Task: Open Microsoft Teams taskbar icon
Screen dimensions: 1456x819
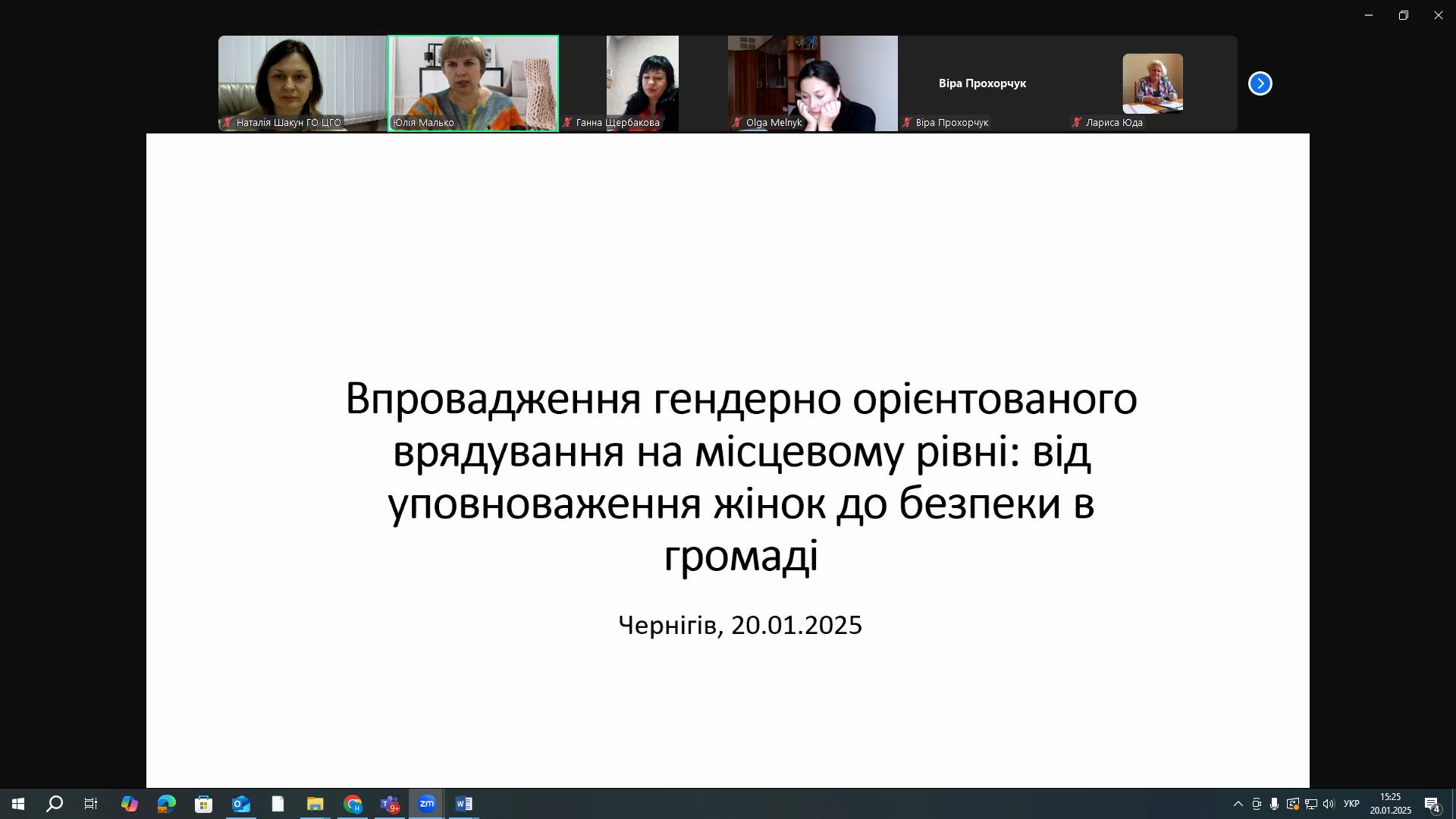Action: click(x=390, y=804)
